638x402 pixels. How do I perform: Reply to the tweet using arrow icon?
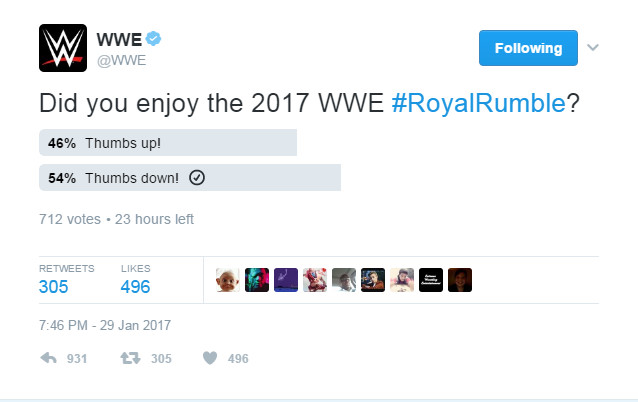pyautogui.click(x=47, y=359)
